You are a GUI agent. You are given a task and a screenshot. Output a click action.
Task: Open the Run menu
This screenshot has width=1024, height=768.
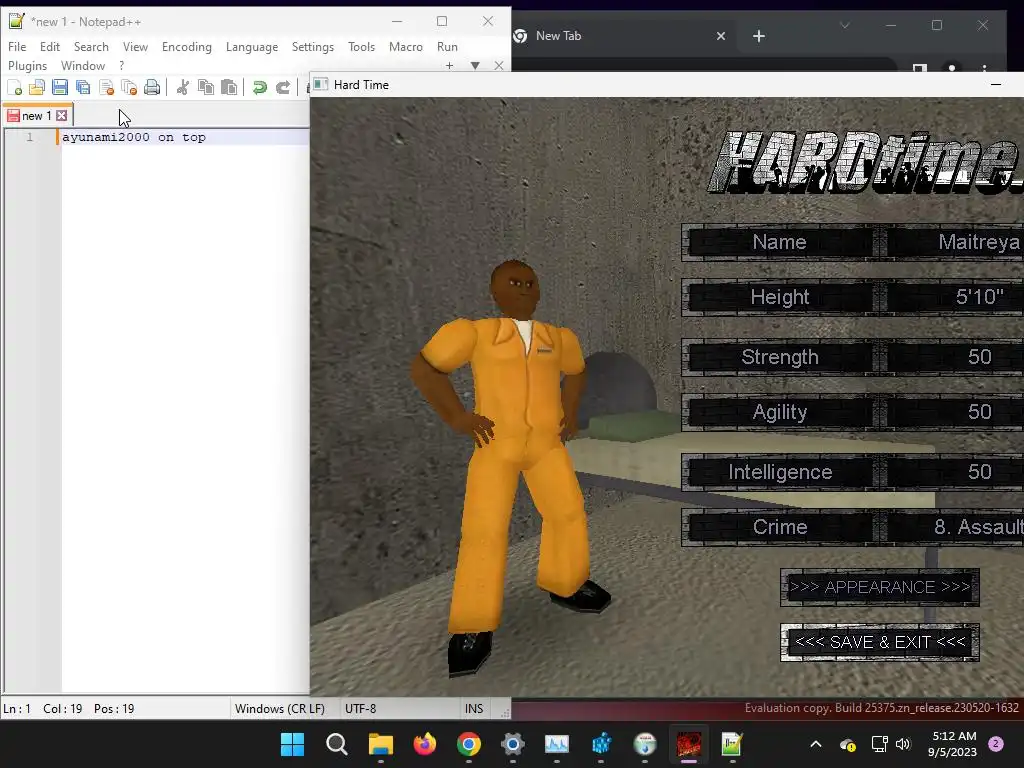tap(447, 47)
